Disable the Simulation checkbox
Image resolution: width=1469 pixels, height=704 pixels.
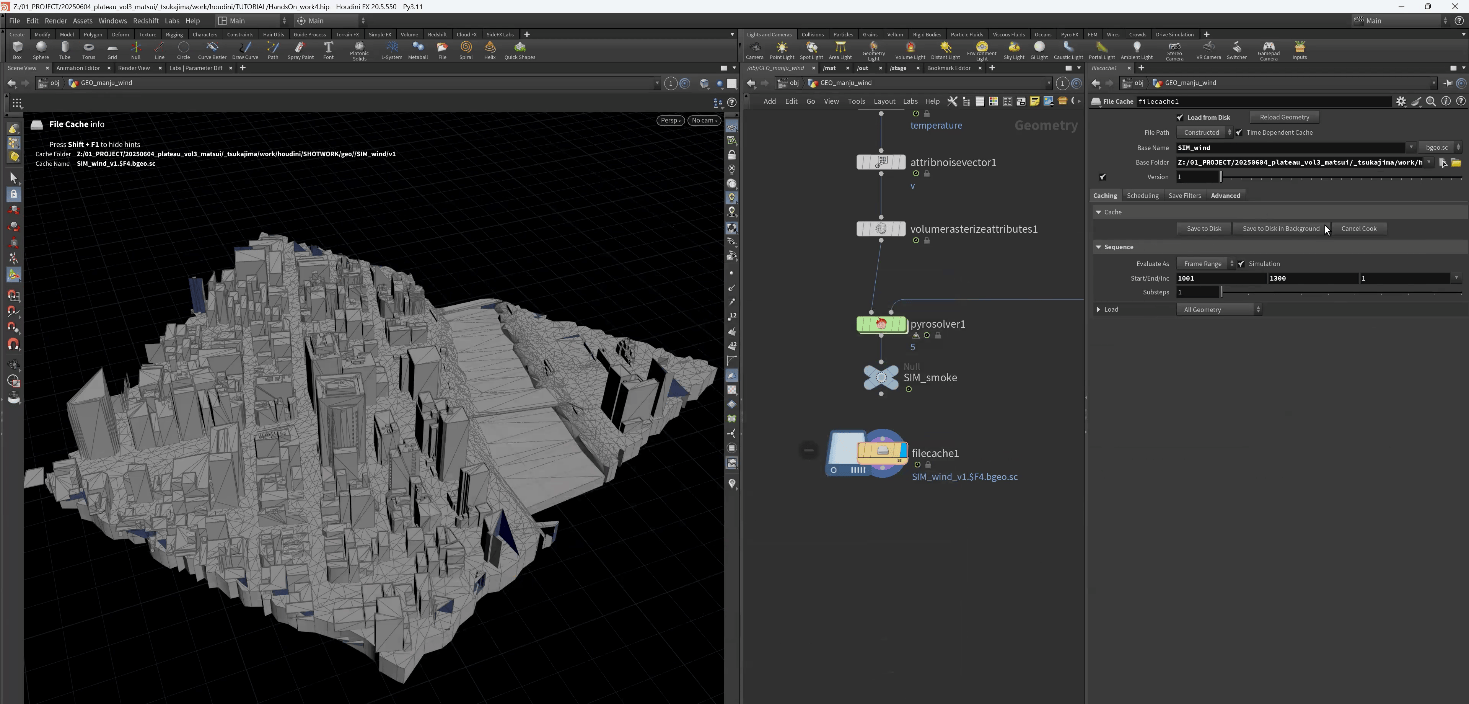(x=1241, y=264)
